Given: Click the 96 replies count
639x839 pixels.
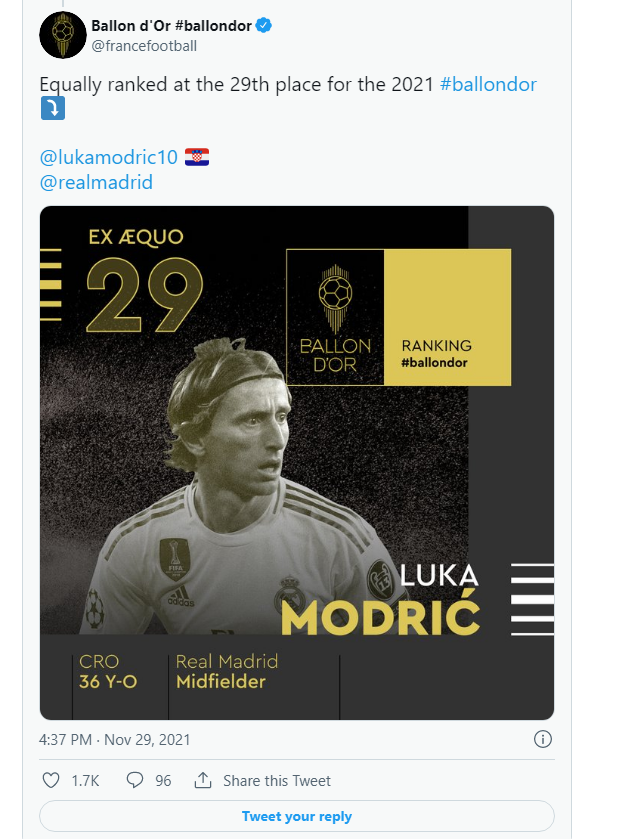Looking at the screenshot, I should click(163, 781).
